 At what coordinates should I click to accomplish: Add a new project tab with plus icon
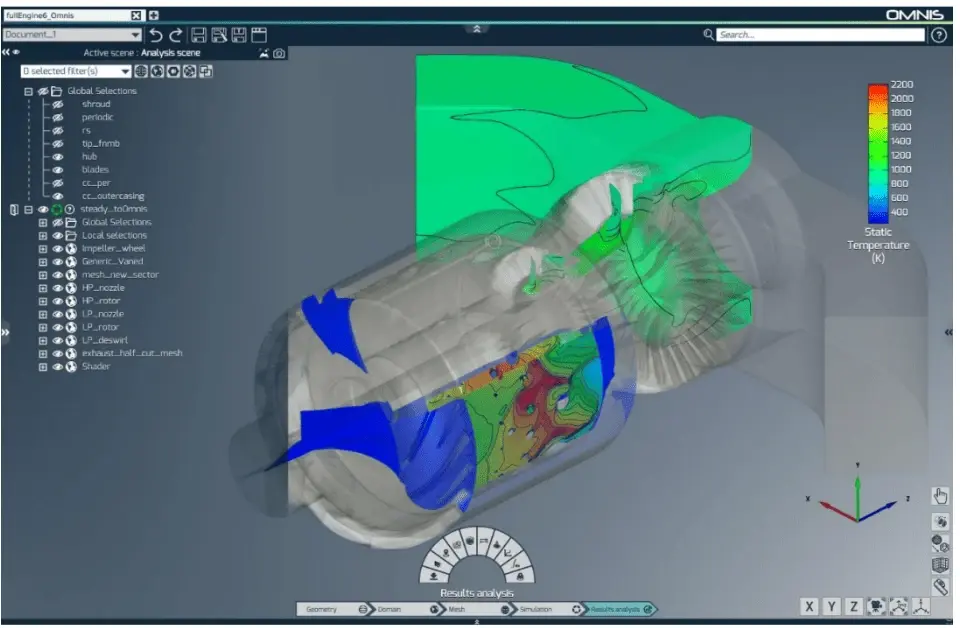pos(154,15)
